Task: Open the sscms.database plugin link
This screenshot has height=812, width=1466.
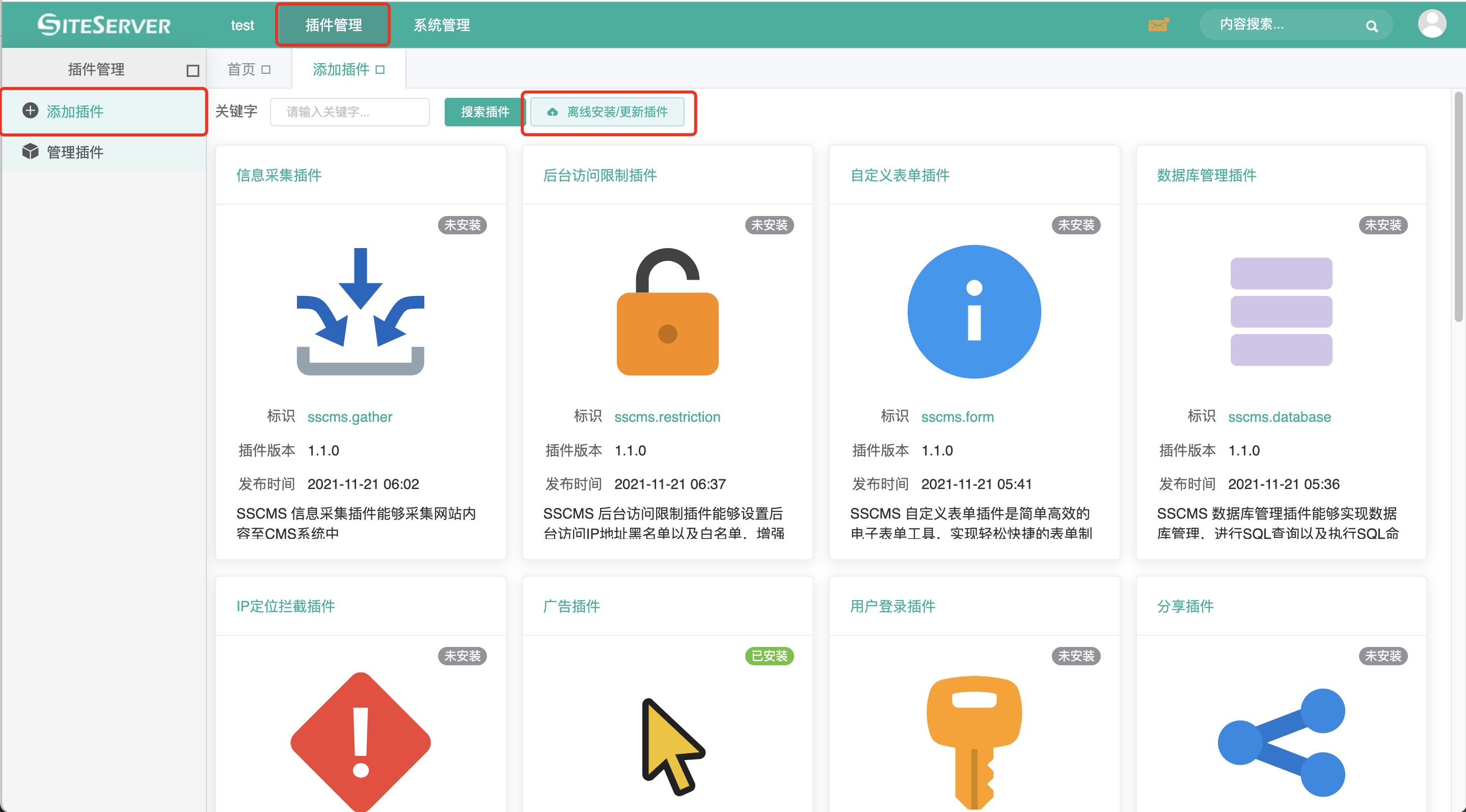Action: point(1280,417)
